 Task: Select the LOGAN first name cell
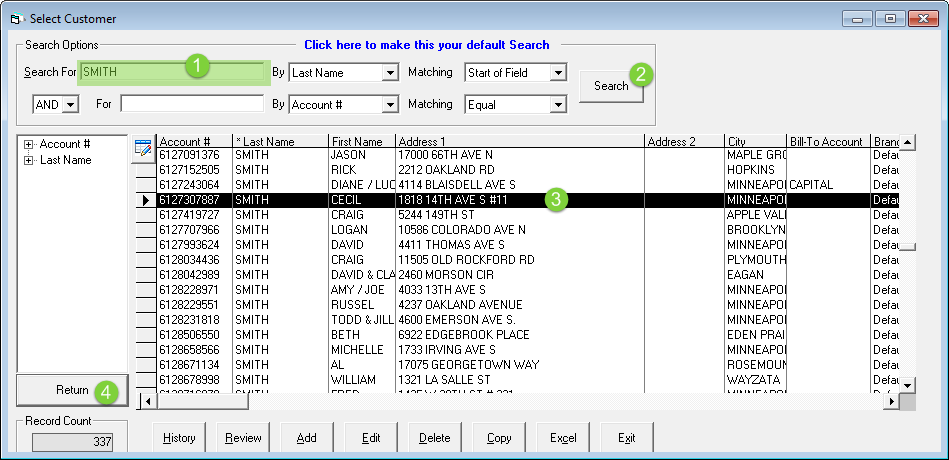pos(362,230)
